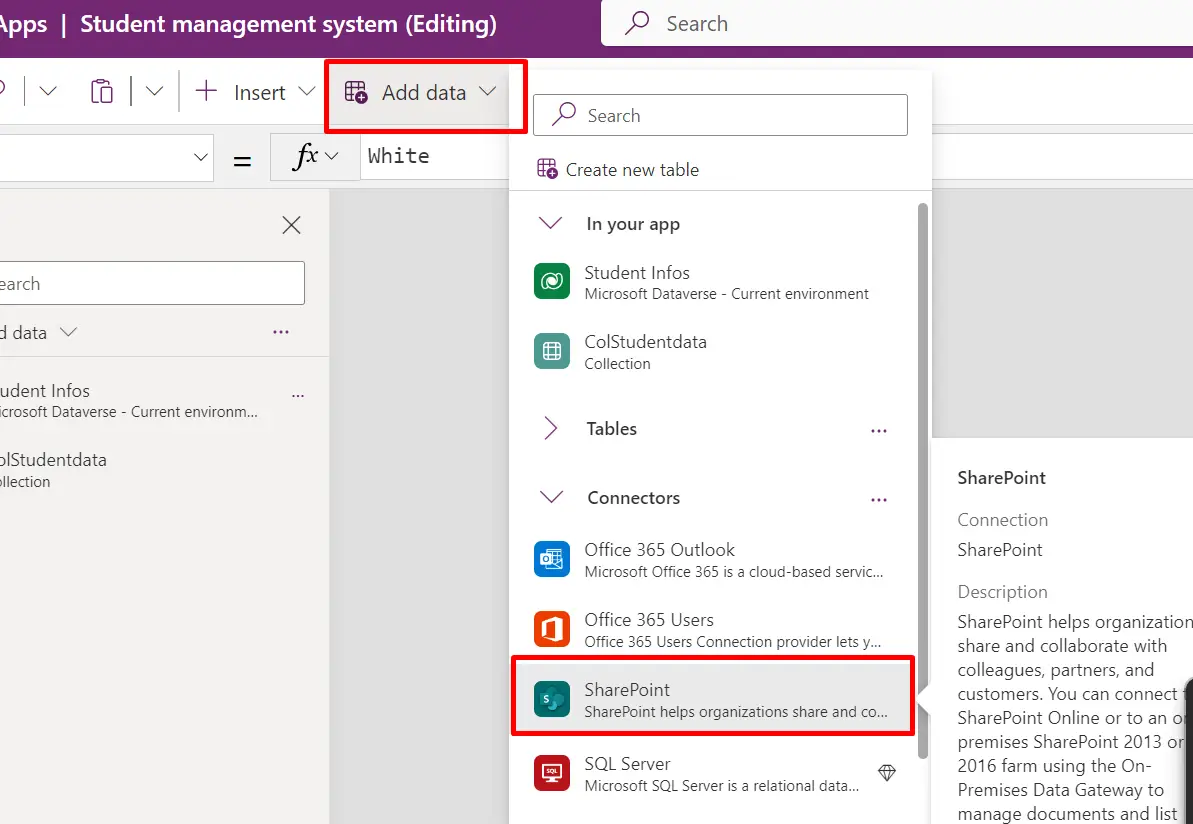Open the Connectors more options ellipsis
The image size is (1193, 824).
[879, 500]
